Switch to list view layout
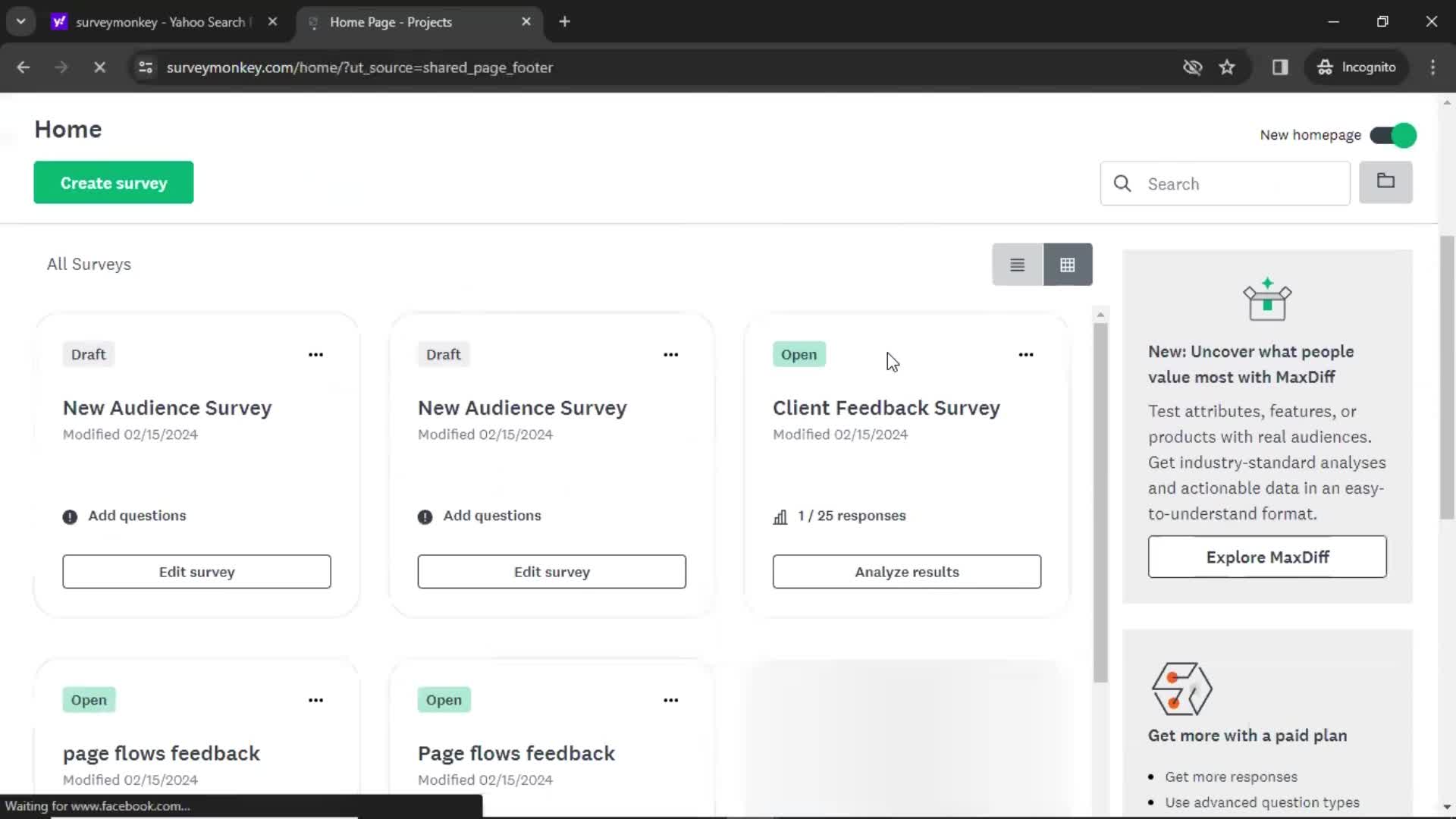Viewport: 1456px width, 819px height. (1017, 265)
